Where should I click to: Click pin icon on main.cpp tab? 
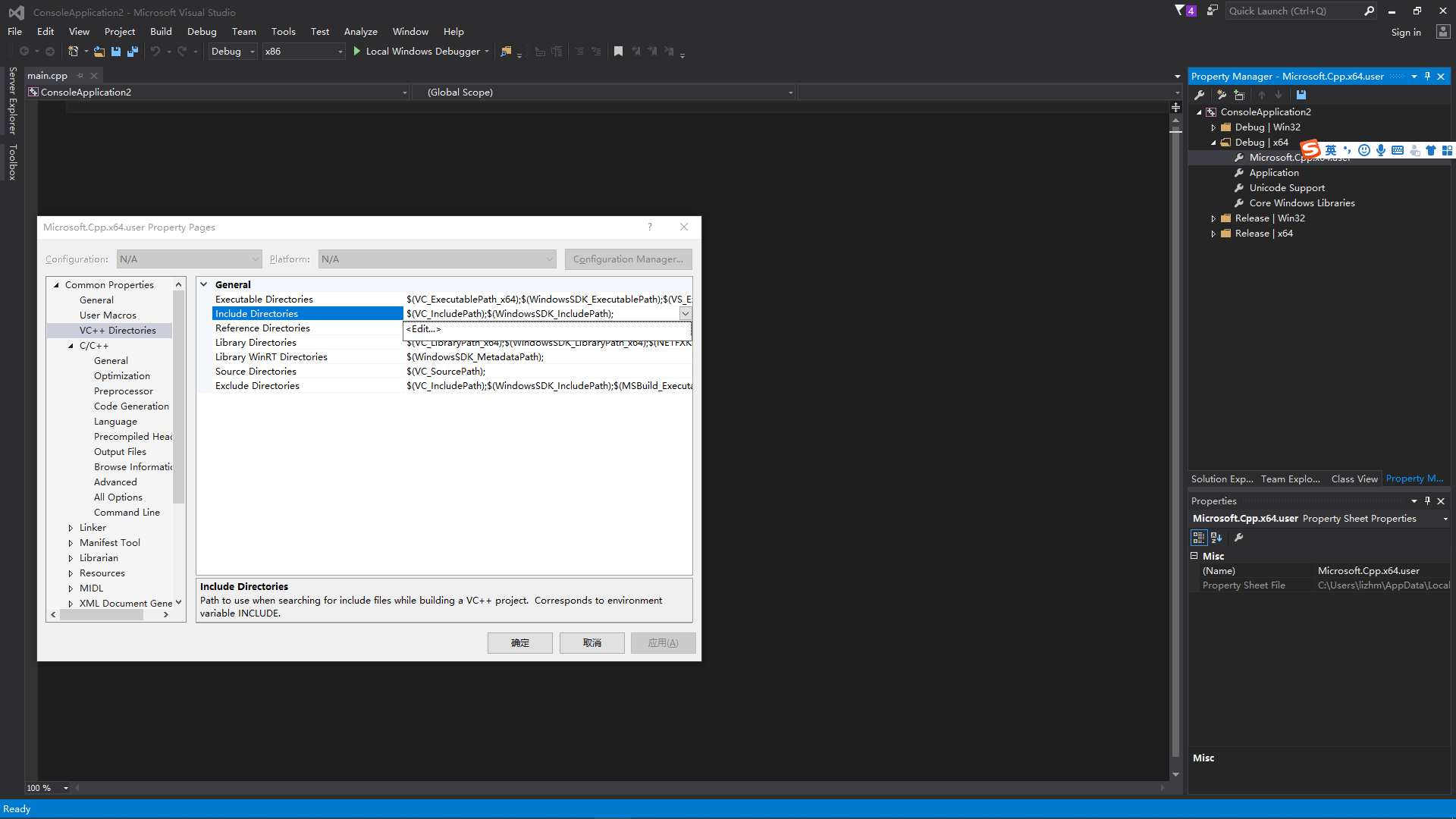[80, 76]
